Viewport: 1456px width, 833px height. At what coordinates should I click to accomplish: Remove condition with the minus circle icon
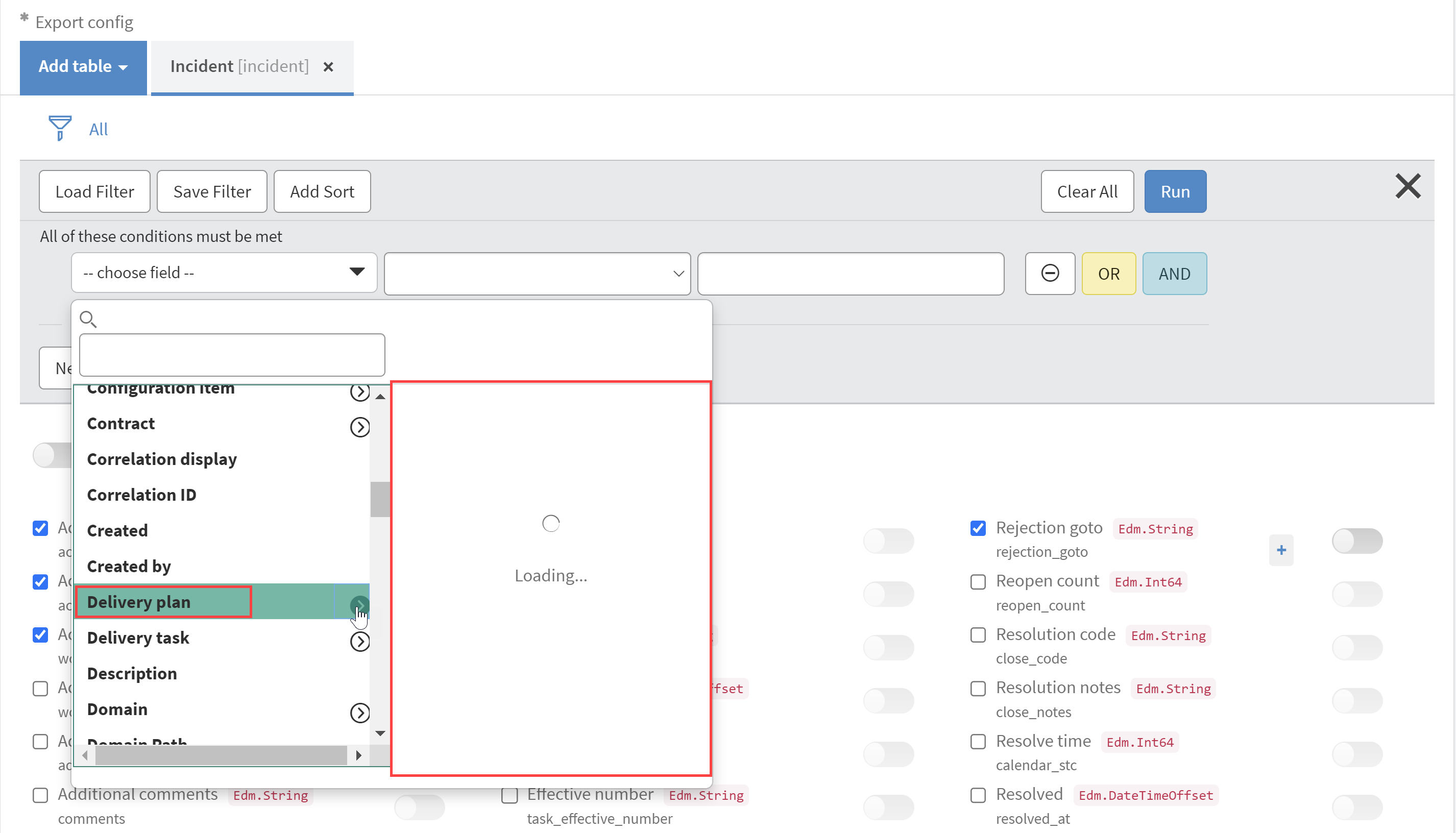point(1050,274)
